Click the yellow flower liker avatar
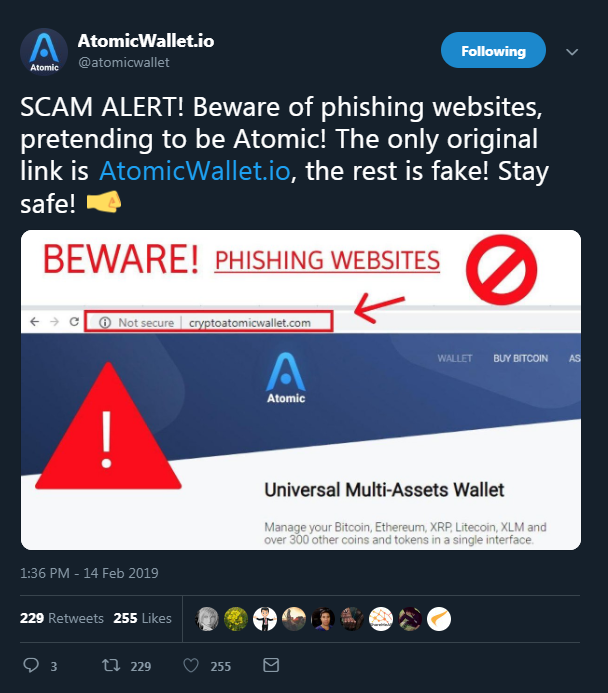The width and height of the screenshot is (608, 693). [x=236, y=619]
